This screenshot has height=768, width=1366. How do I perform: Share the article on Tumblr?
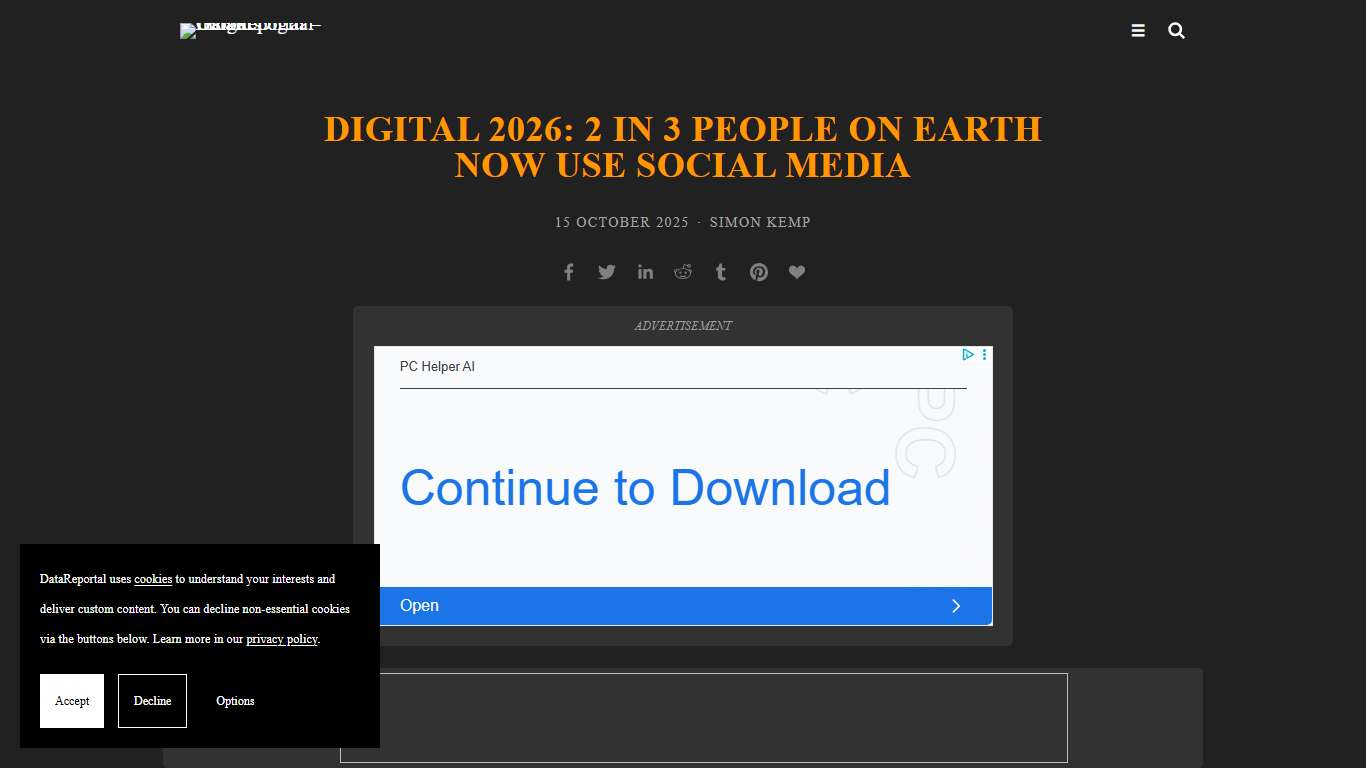[720, 271]
